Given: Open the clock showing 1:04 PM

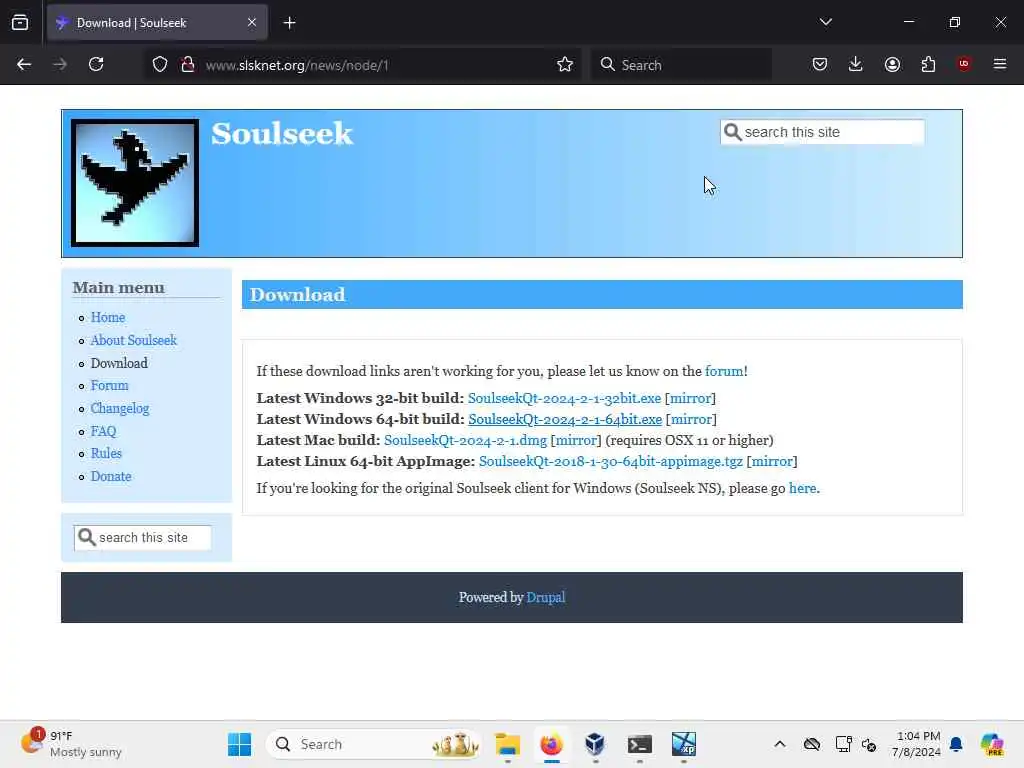Looking at the screenshot, I should [916, 744].
